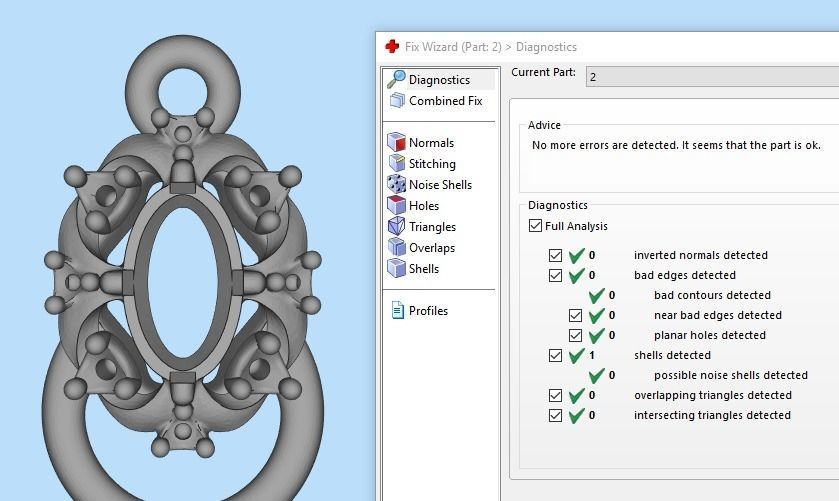Go to the Noise Shells page

[440, 185]
